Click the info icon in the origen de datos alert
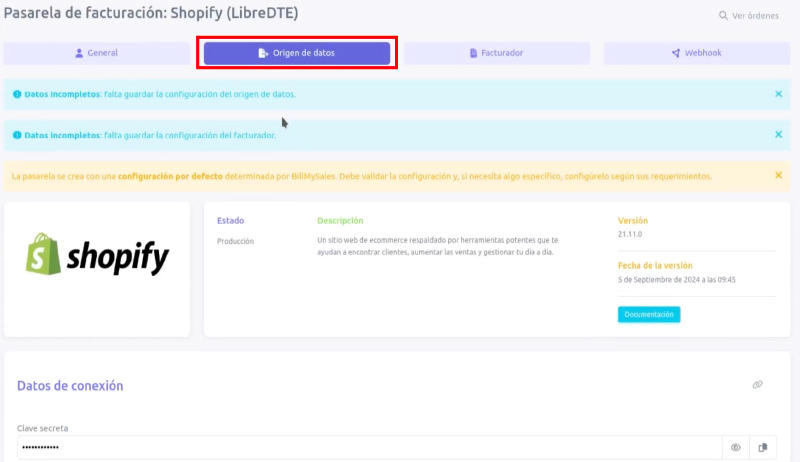 (17, 94)
